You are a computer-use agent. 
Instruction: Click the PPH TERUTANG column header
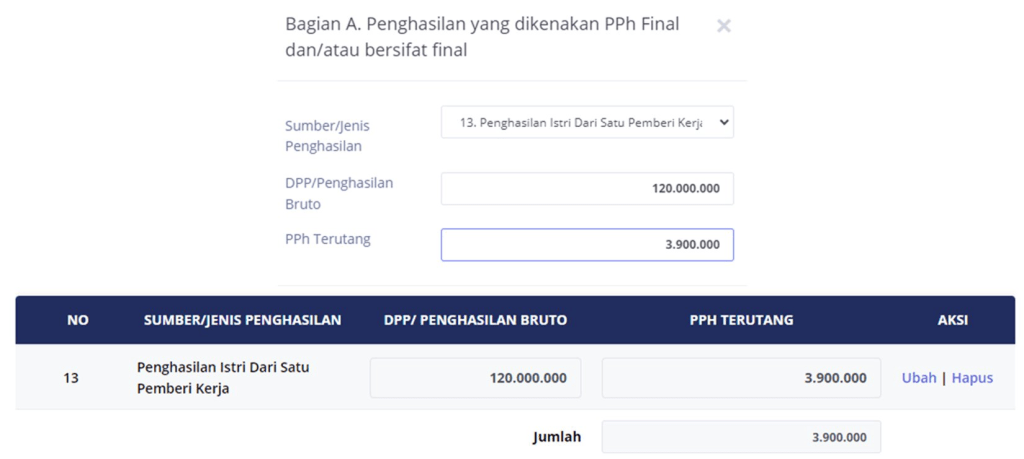741,320
